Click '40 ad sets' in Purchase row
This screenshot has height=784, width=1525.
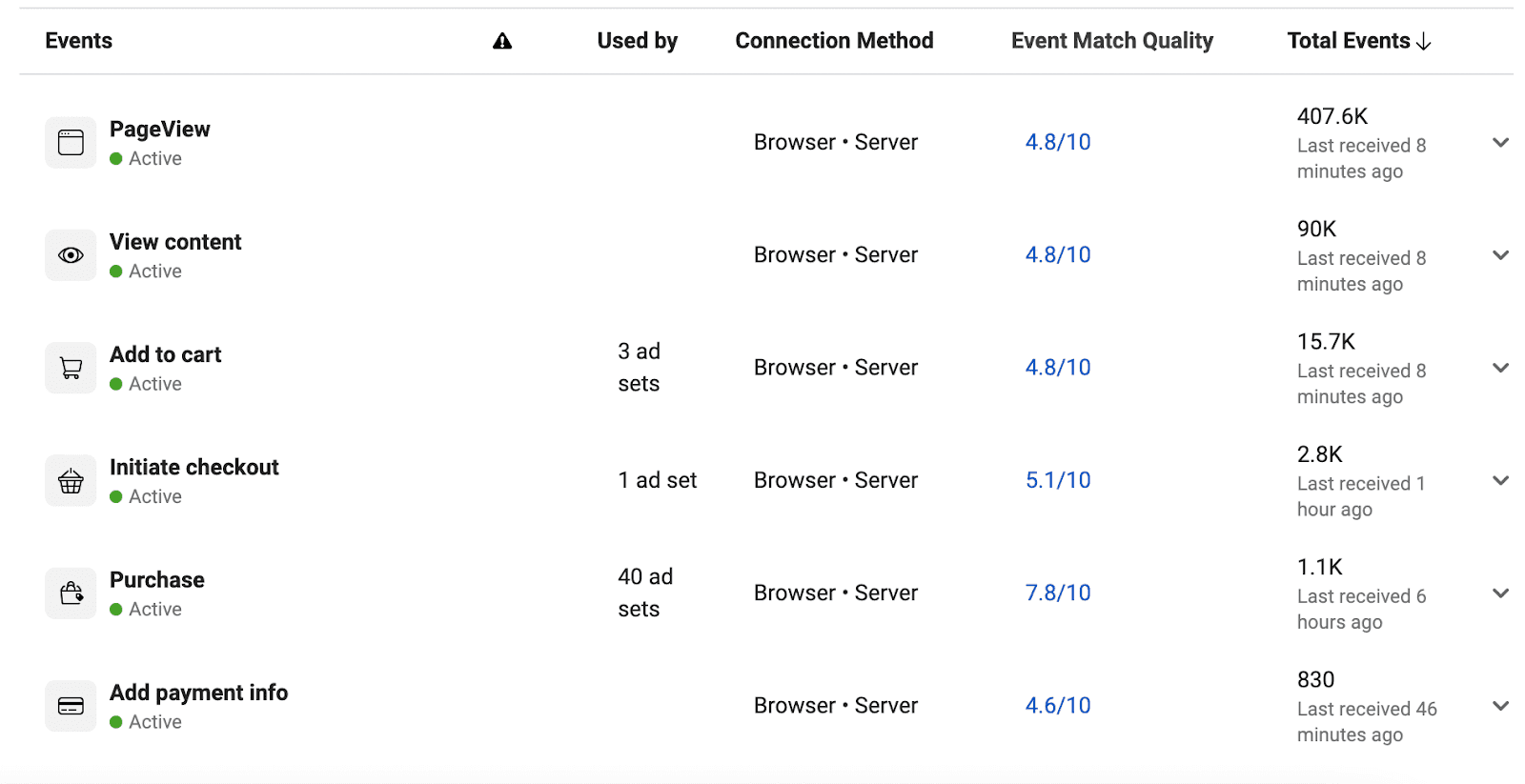[x=645, y=593]
